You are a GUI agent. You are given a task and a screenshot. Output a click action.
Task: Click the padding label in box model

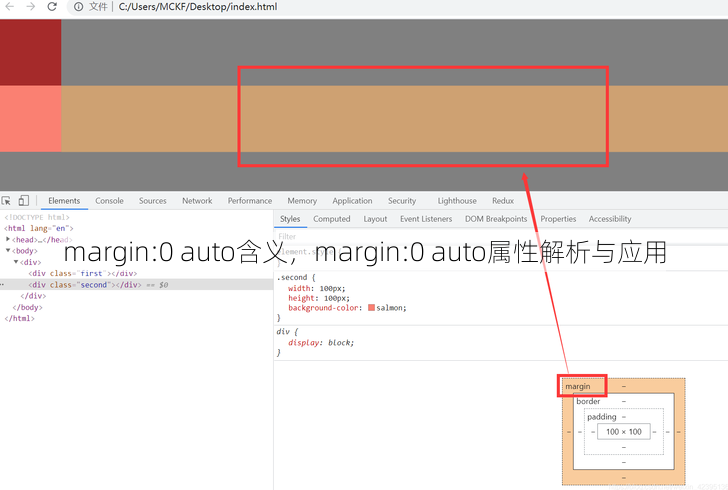click(x=602, y=417)
